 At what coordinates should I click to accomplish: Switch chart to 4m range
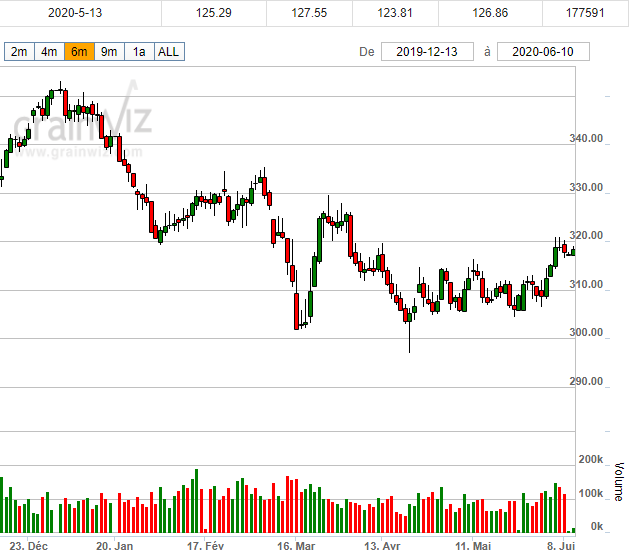click(x=48, y=52)
